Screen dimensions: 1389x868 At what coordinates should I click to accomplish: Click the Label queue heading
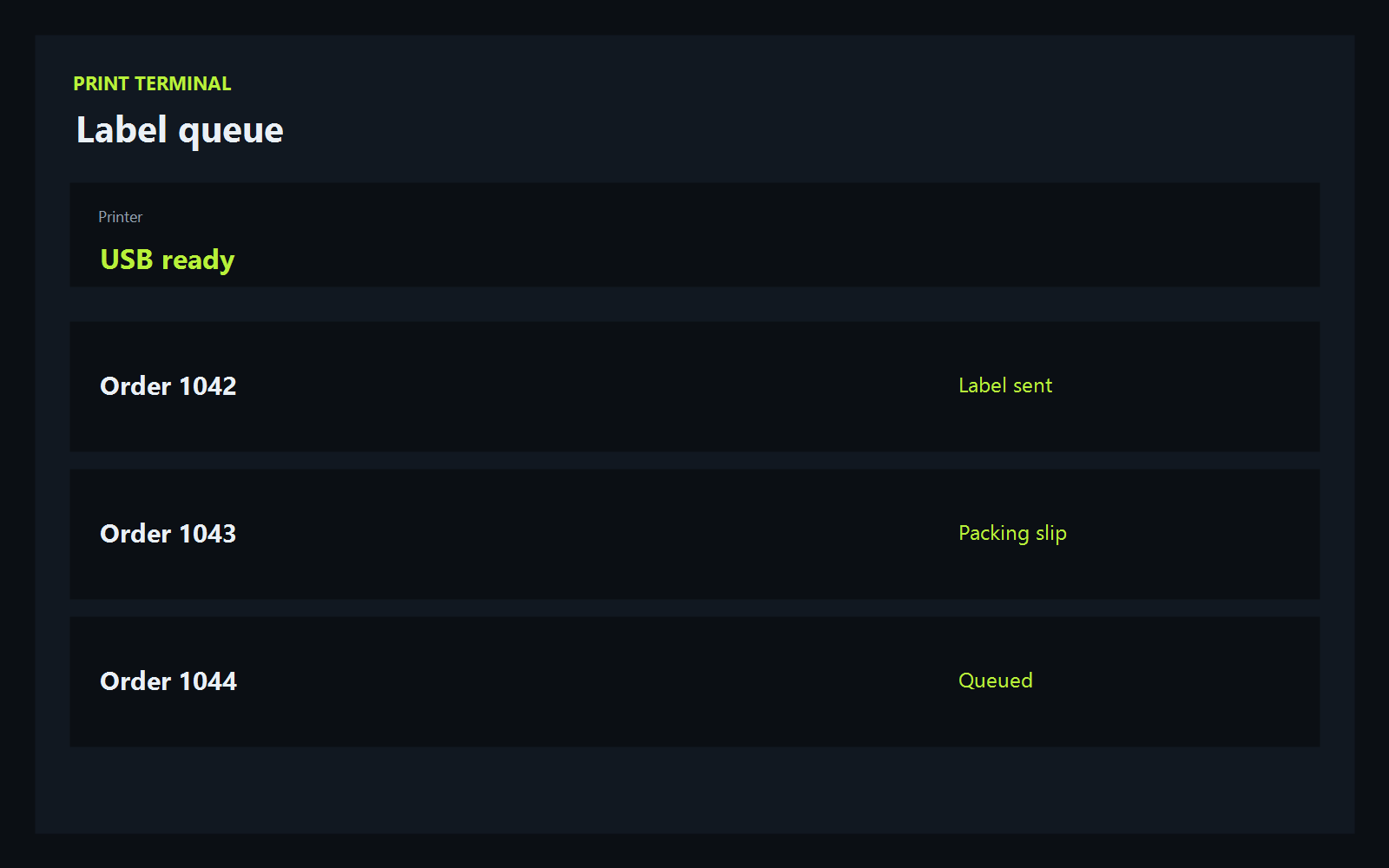click(180, 131)
